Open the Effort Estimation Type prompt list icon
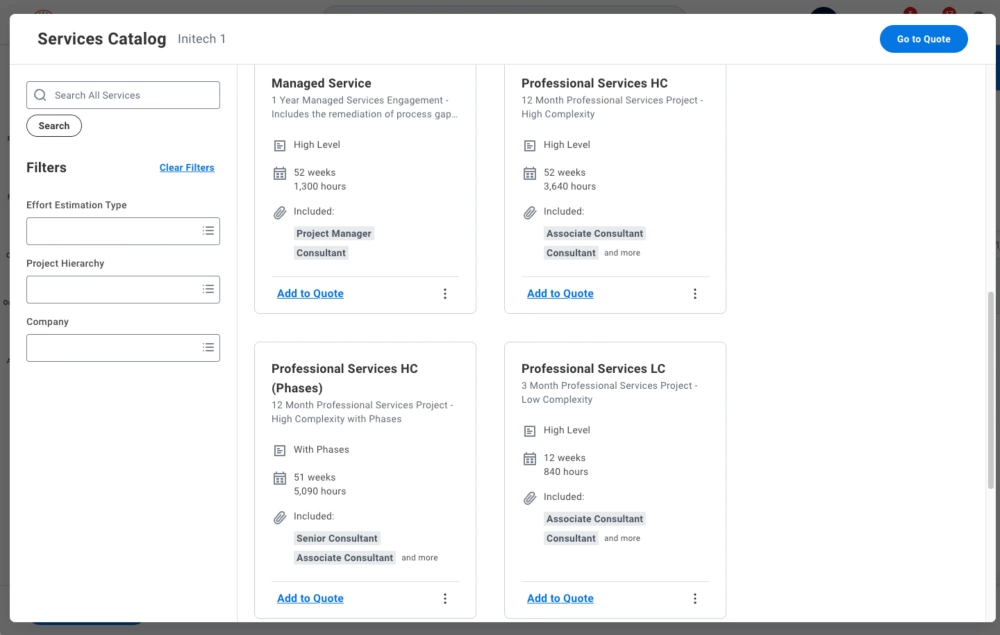The height and width of the screenshot is (635, 1000). [208, 231]
